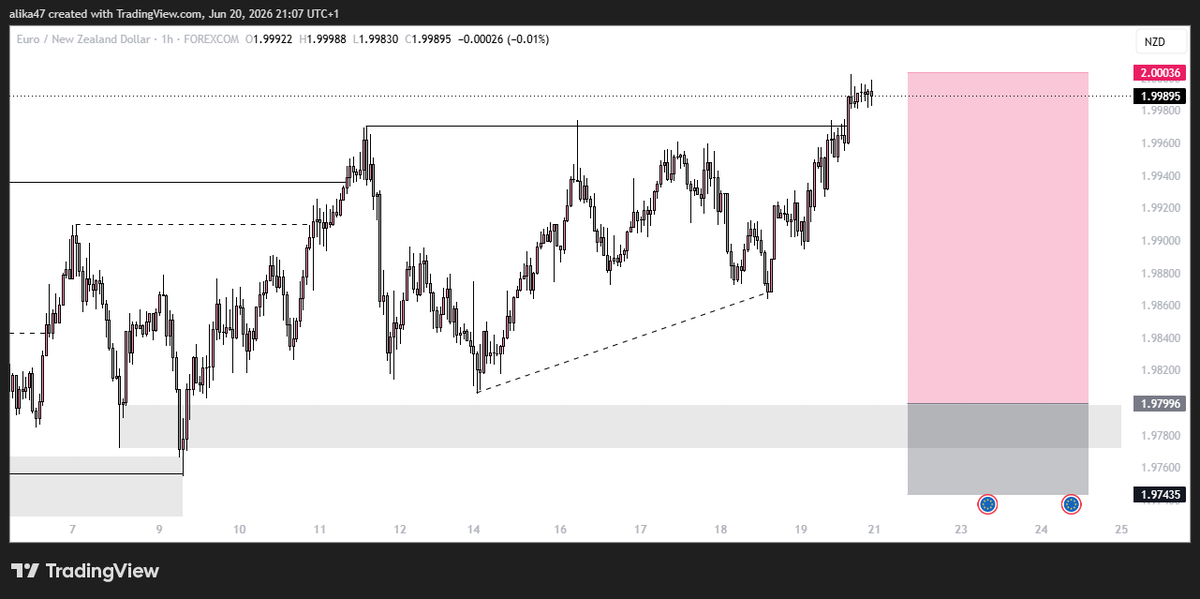The height and width of the screenshot is (599, 1200).
Task: Open the TradingView logo at bottom left
Action: click(85, 571)
